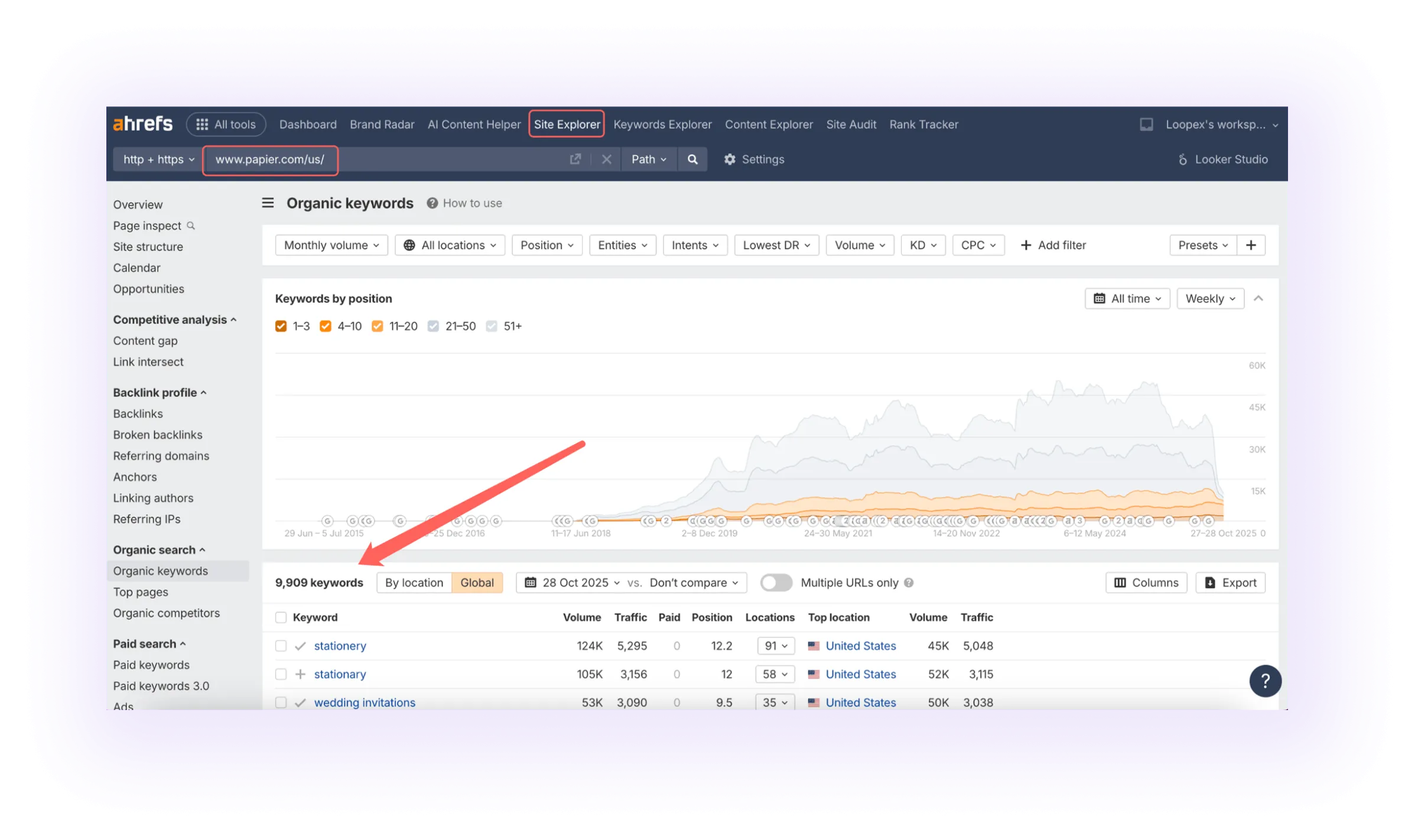Clear the target URL using the X icon
Viewport: 1418px width, 840px height.
click(606, 159)
